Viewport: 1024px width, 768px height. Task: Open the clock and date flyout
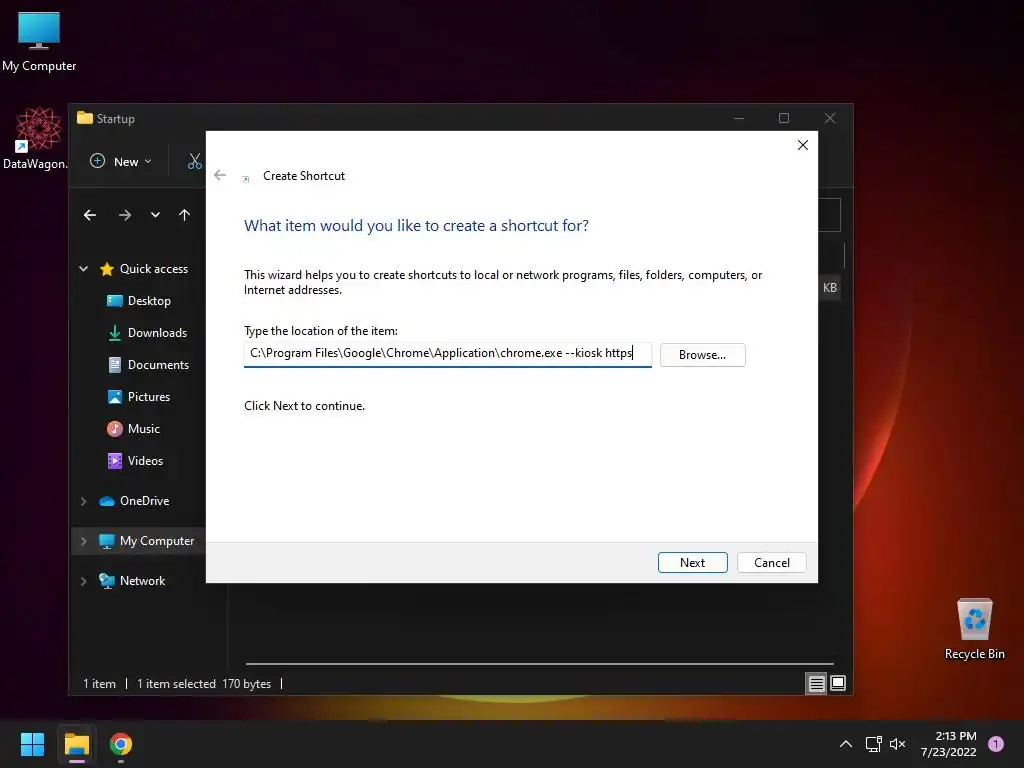point(949,744)
